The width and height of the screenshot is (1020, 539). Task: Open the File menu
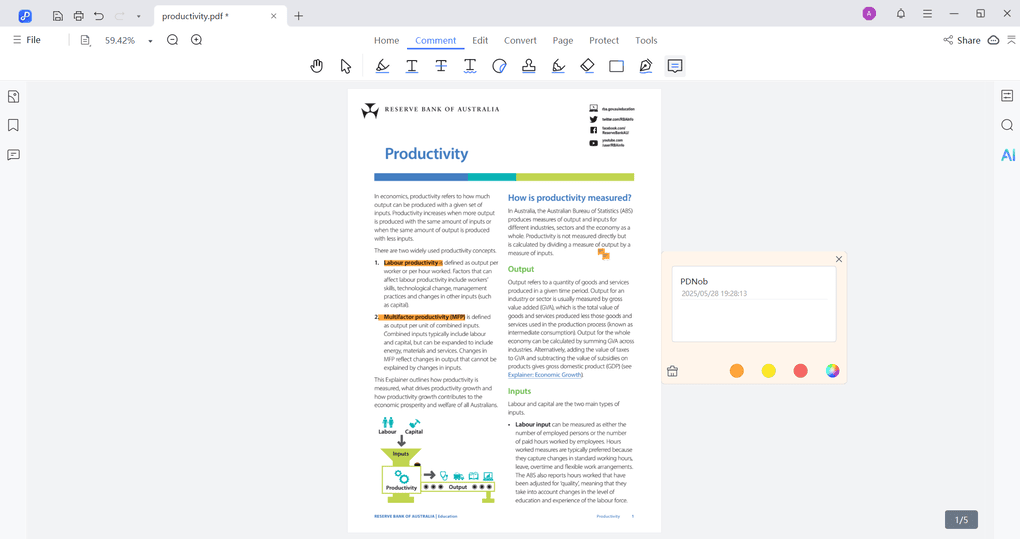27,40
